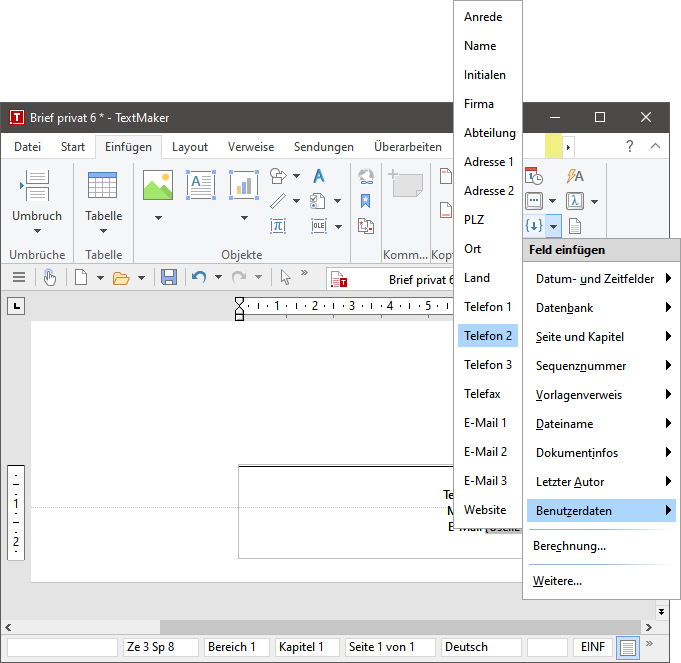Viewport: 681px width, 663px height.
Task: Open the Datei menu tab
Action: 27,147
